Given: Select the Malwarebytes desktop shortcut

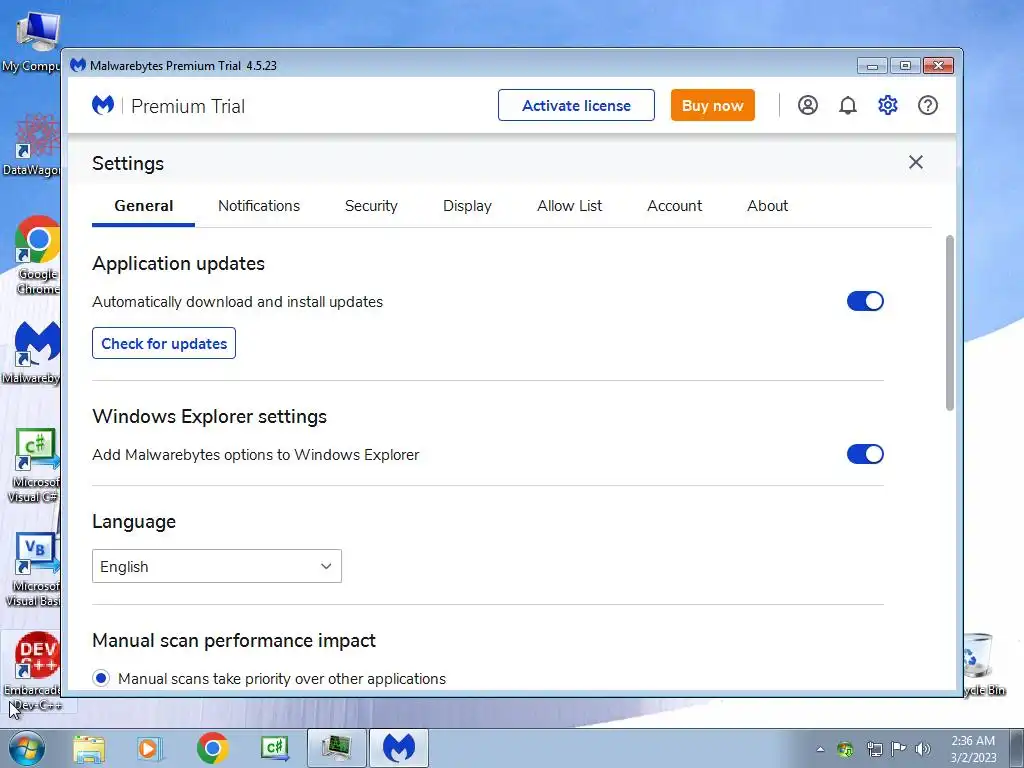Looking at the screenshot, I should [31, 353].
